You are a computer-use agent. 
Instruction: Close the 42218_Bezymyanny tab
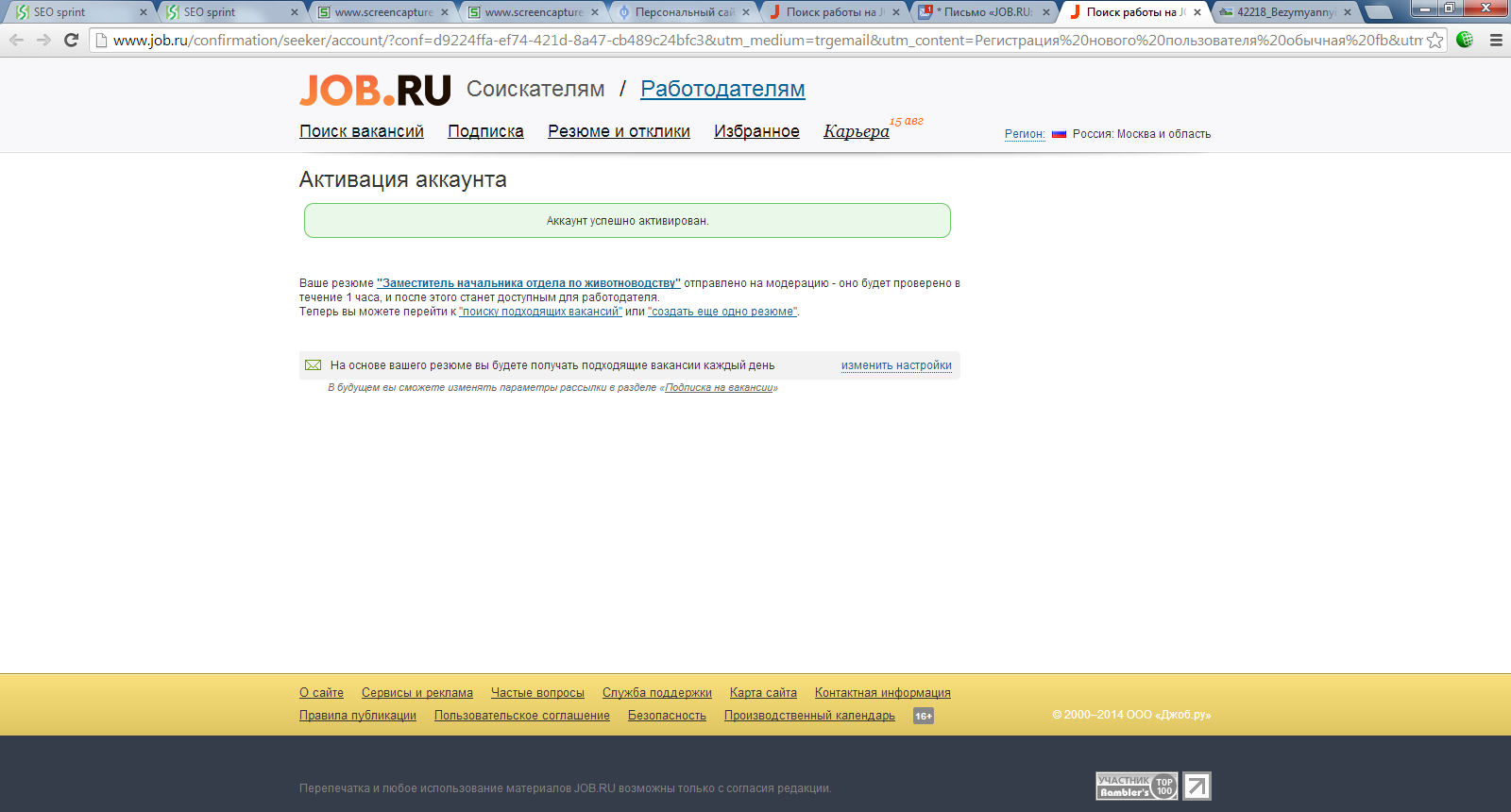coord(1348,12)
